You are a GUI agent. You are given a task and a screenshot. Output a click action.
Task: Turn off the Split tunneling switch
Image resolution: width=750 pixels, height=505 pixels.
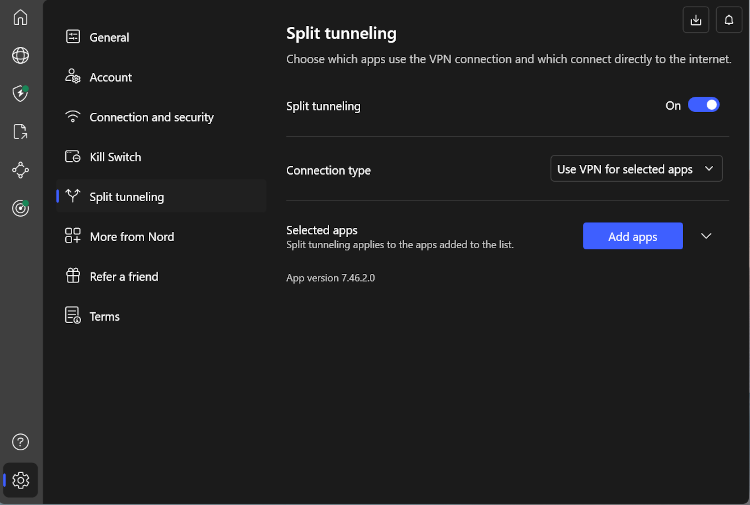pos(703,105)
